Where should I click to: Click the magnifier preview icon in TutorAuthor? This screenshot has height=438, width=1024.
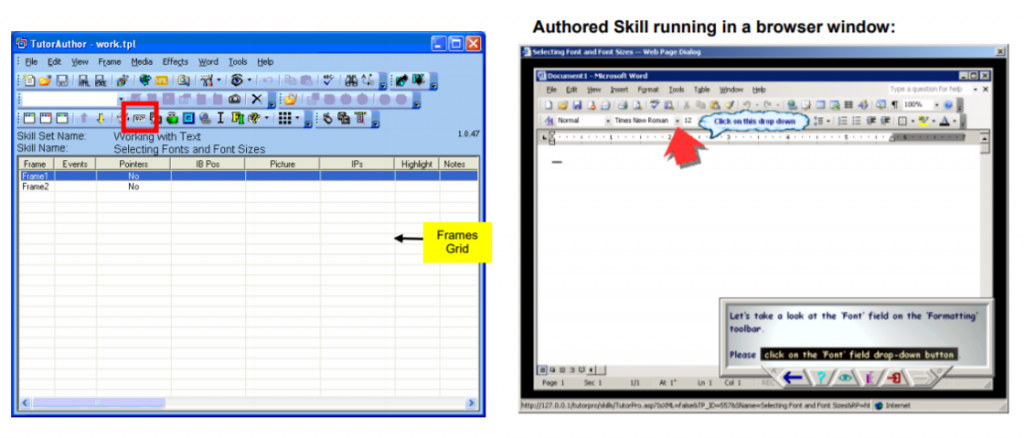point(184,81)
